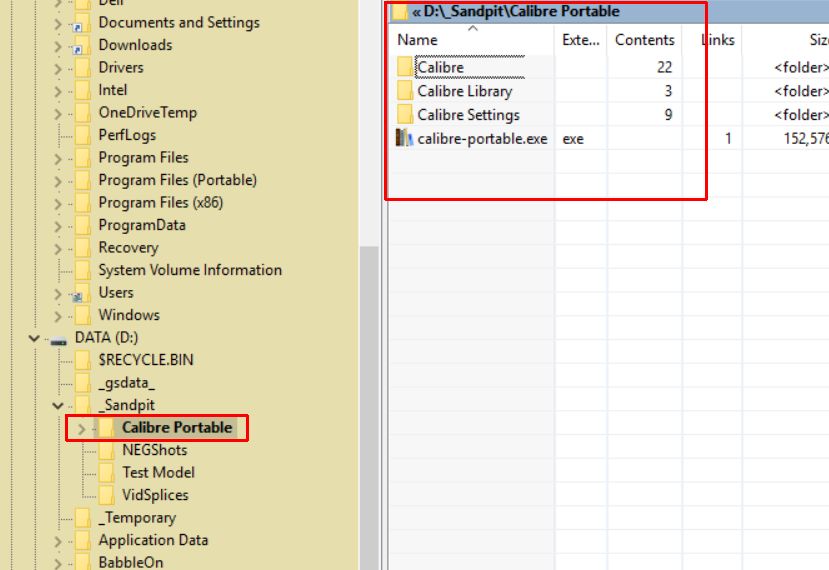The image size is (829, 570).
Task: Expand the Downloads folder chevron
Action: click(x=58, y=47)
